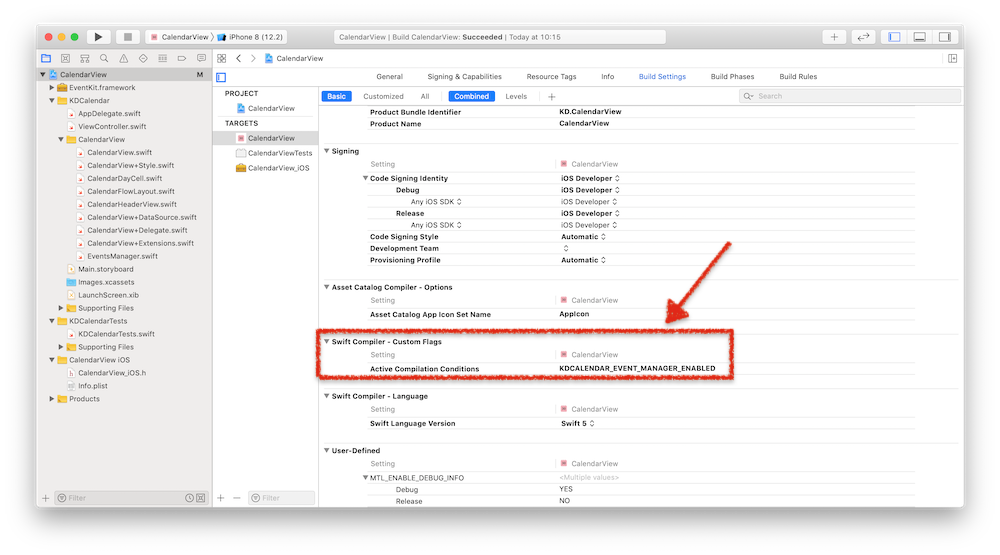Switch to the Build Phases tab
This screenshot has height=555, width=1000.
[732, 77]
